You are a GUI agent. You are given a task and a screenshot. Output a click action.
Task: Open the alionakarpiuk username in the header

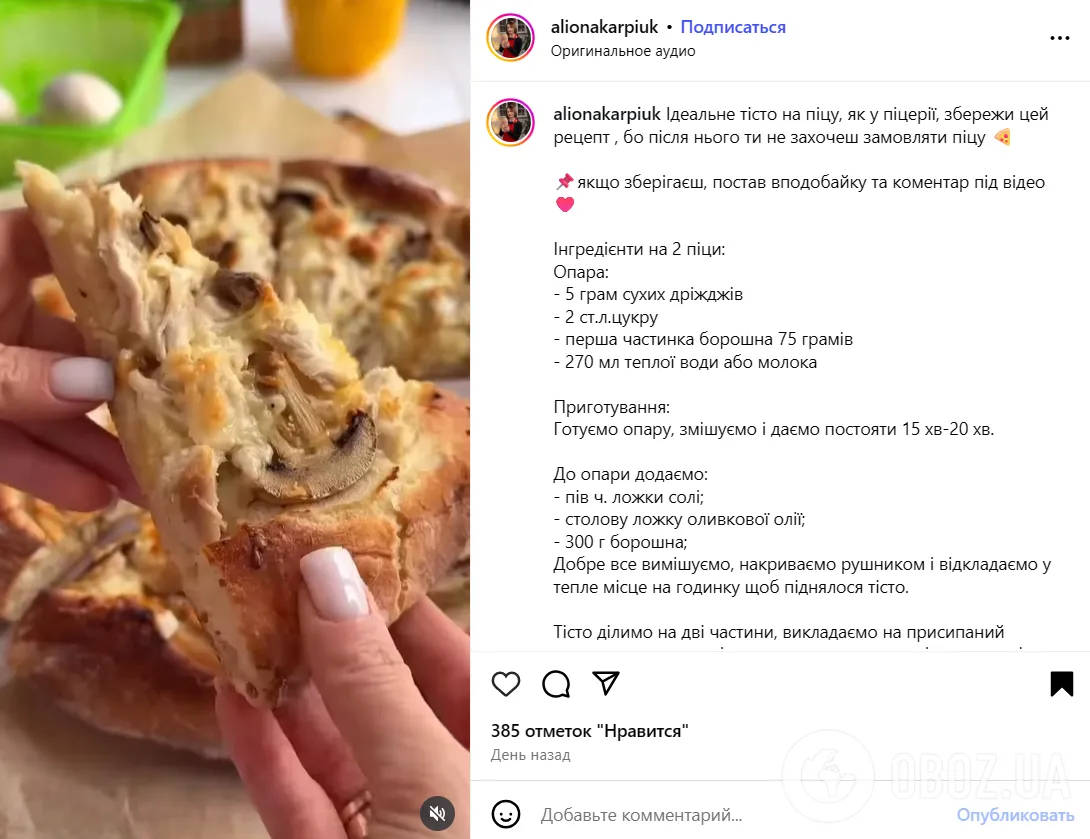604,27
